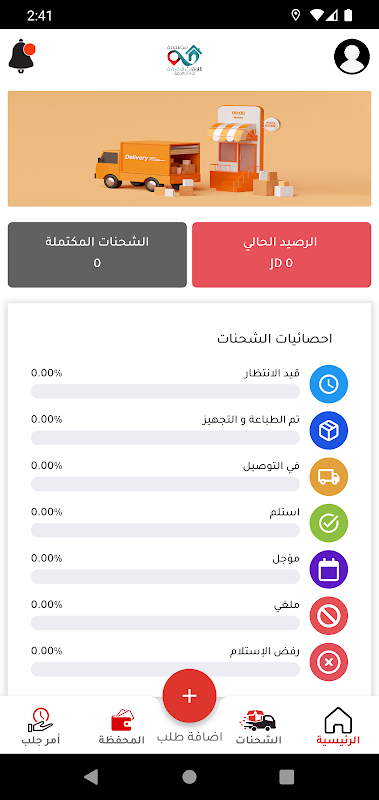Tap the red plus add order button
The height and width of the screenshot is (800, 379).
click(x=189, y=696)
